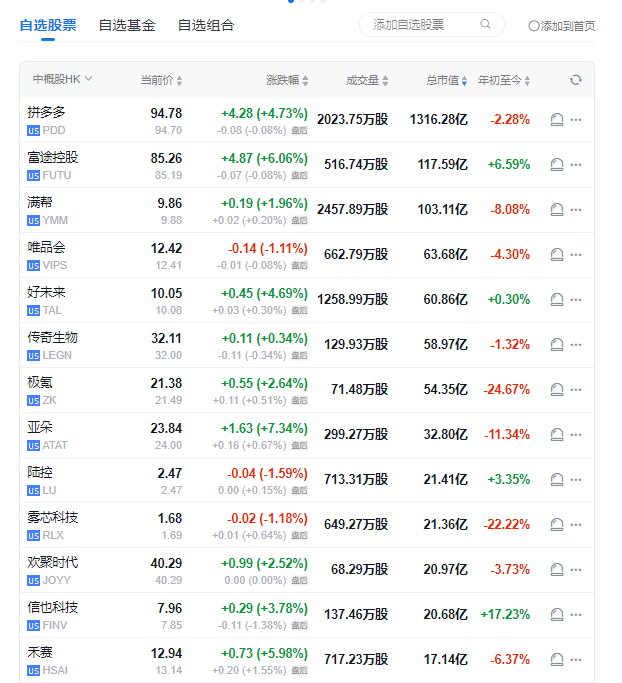Open the 富途控股 stock link
This screenshot has width=622, height=683.
[53, 157]
